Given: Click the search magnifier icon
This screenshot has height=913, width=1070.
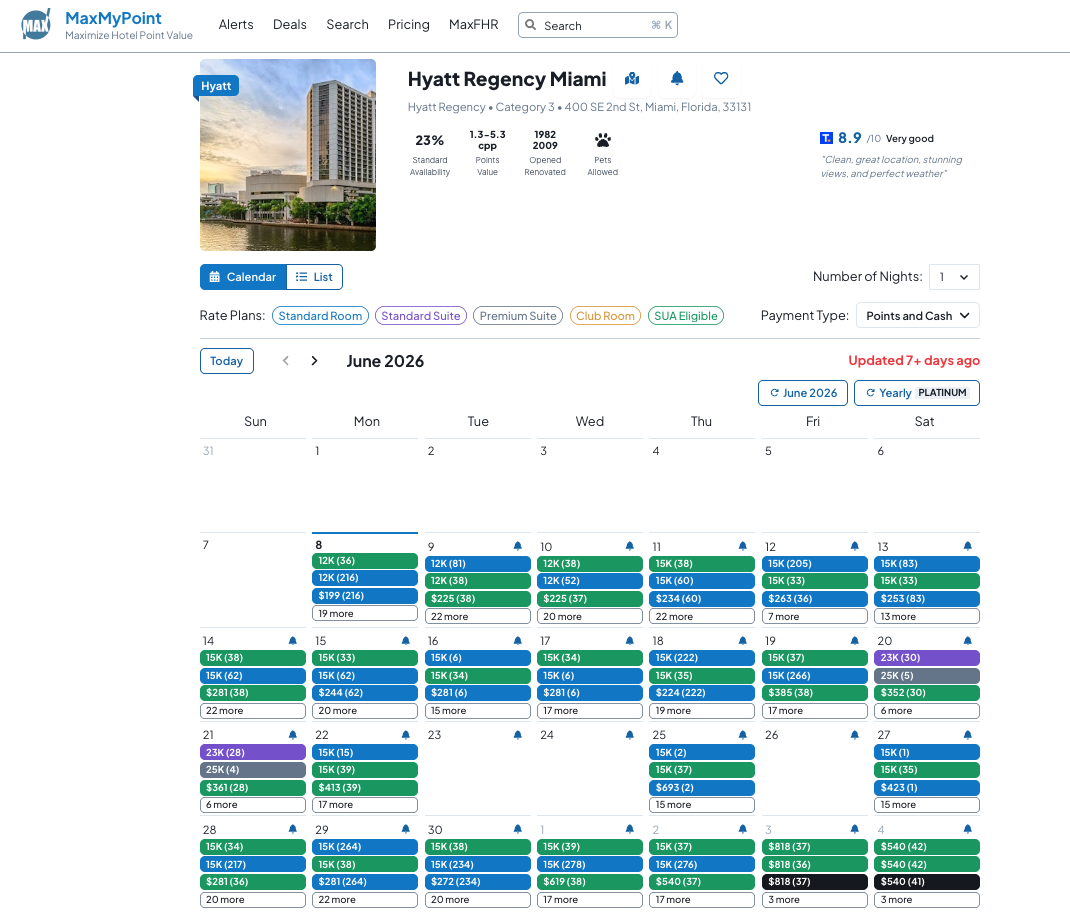Looking at the screenshot, I should pyautogui.click(x=530, y=25).
